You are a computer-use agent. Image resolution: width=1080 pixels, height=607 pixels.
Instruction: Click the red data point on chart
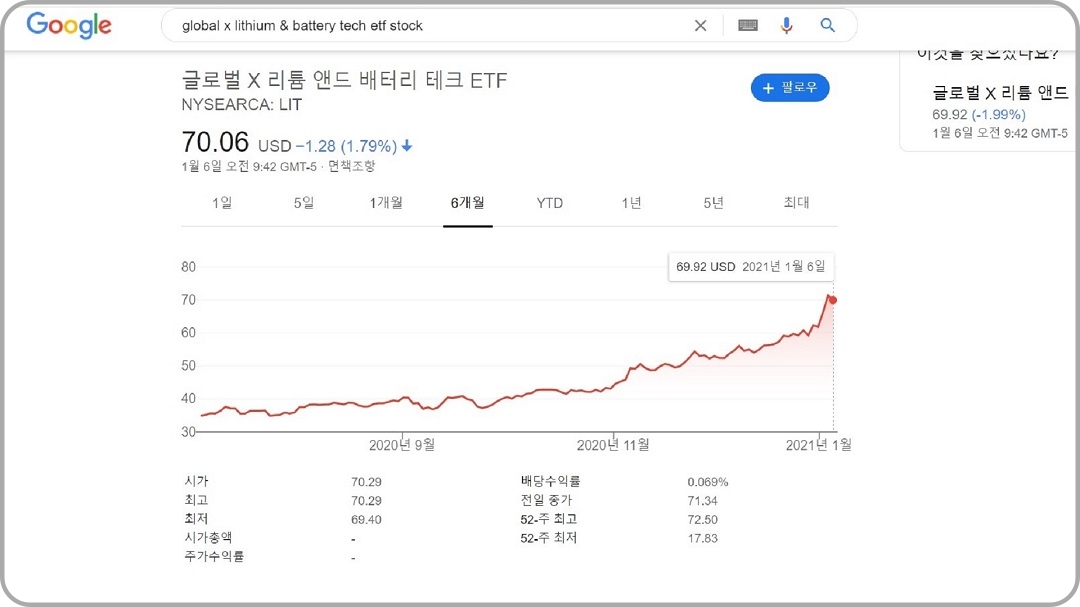[x=833, y=300]
